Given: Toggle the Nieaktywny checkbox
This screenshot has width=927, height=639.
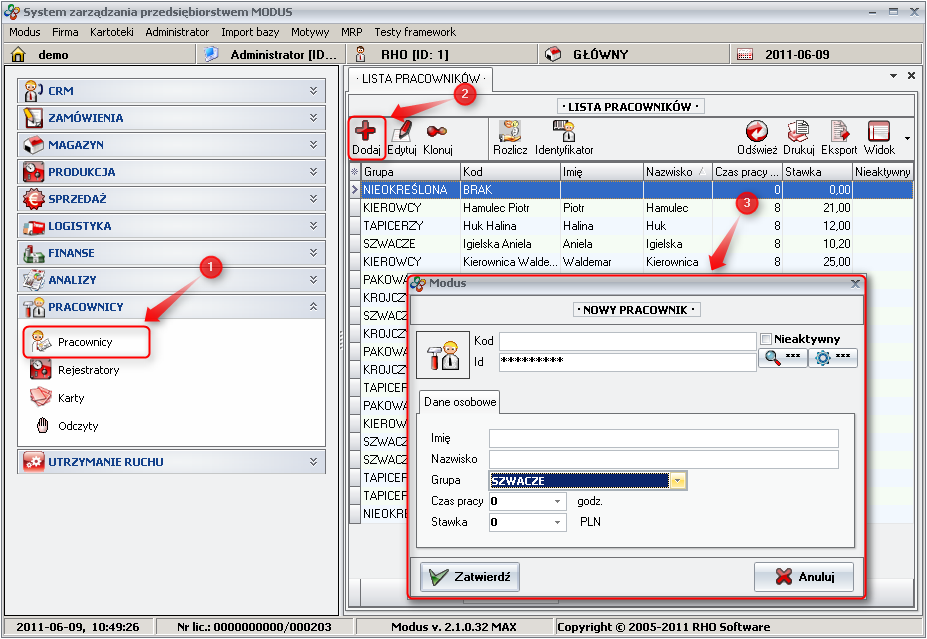Looking at the screenshot, I should pyautogui.click(x=767, y=339).
